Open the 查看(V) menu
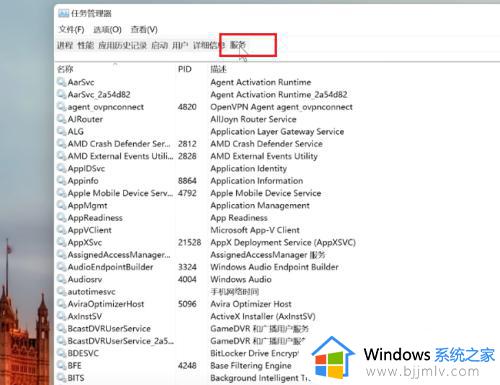This screenshot has height=385, width=500. [144, 30]
